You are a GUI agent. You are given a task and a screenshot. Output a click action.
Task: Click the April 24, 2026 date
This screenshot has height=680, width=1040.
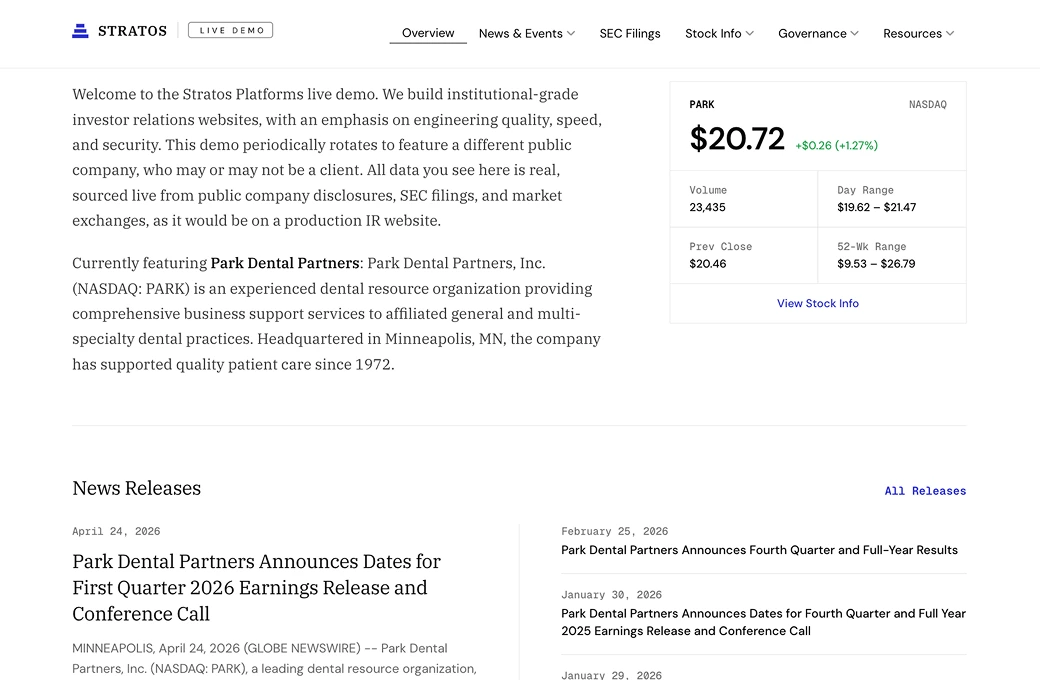point(116,531)
